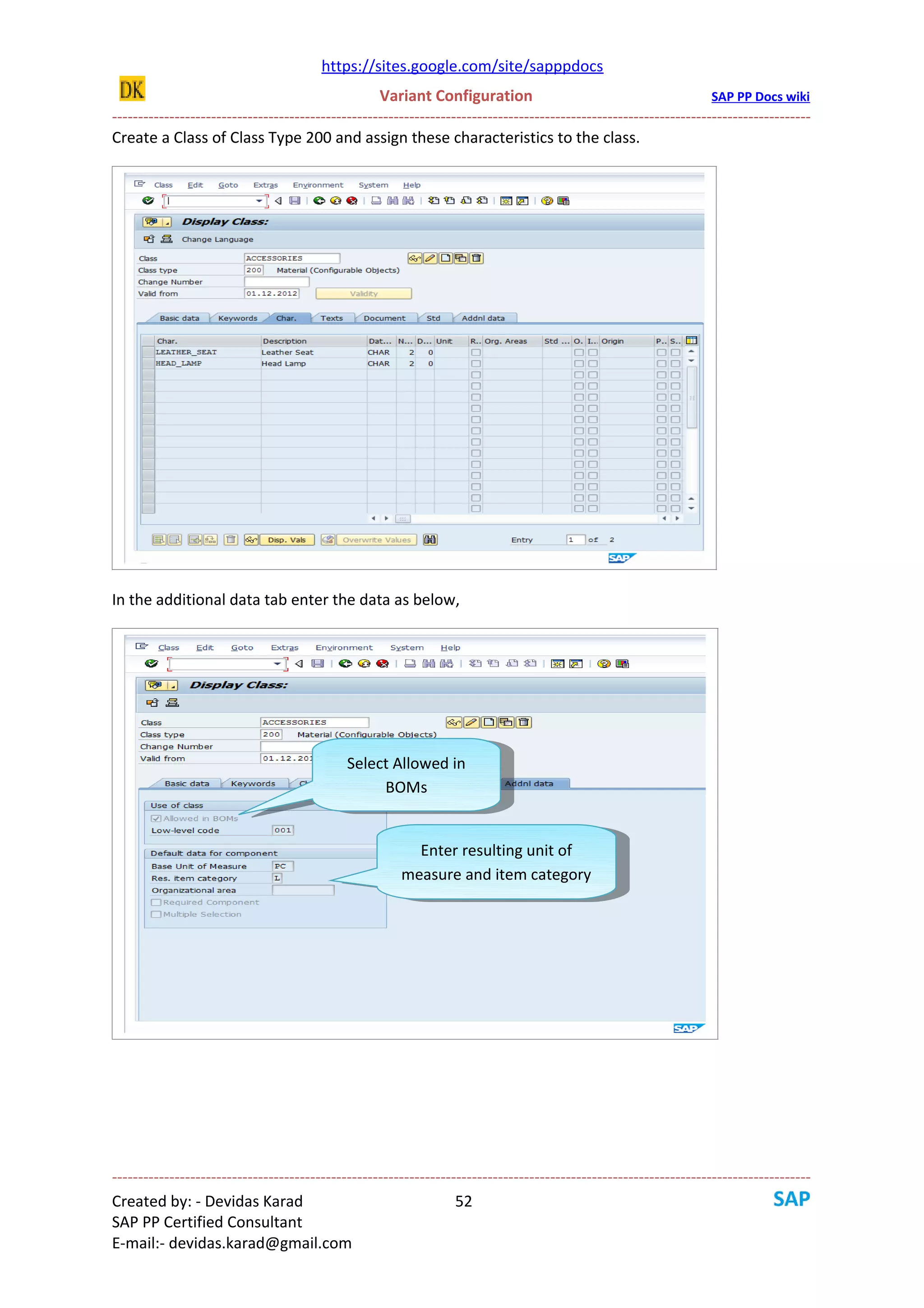Click horizontal scrollbar handle under characteristics table
The width and height of the screenshot is (924, 1308).
tap(402, 519)
